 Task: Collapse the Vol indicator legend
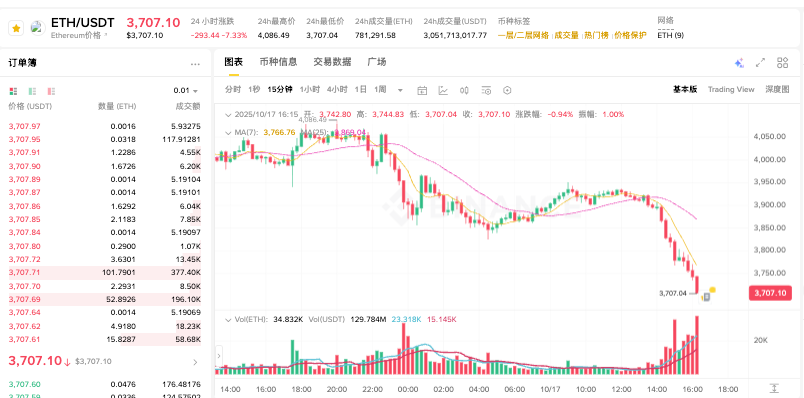pos(228,320)
